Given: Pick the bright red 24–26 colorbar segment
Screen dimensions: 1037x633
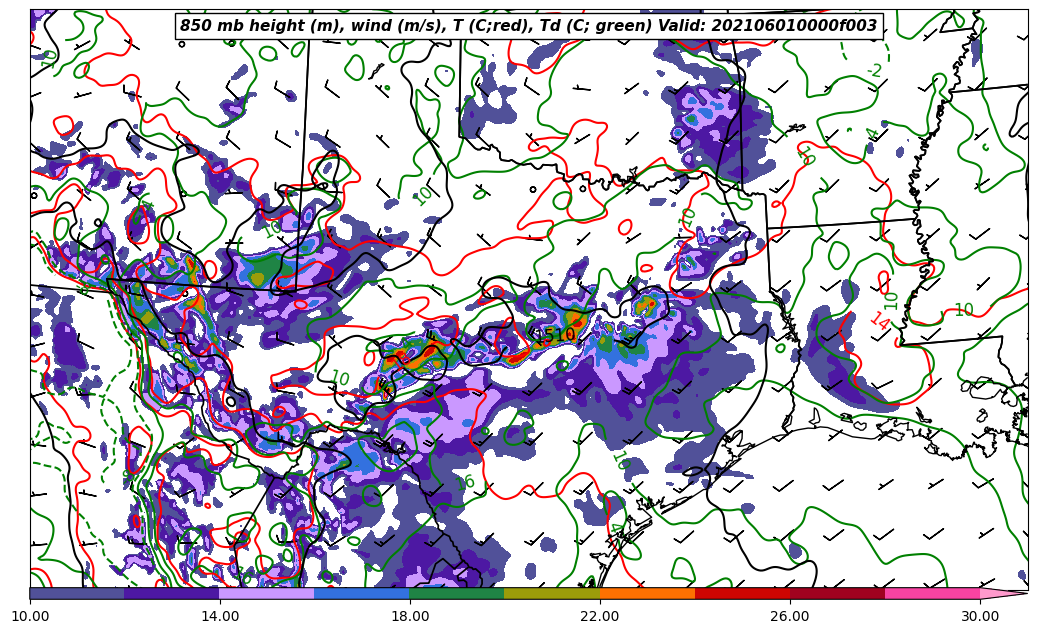Looking at the screenshot, I should click(742, 593).
